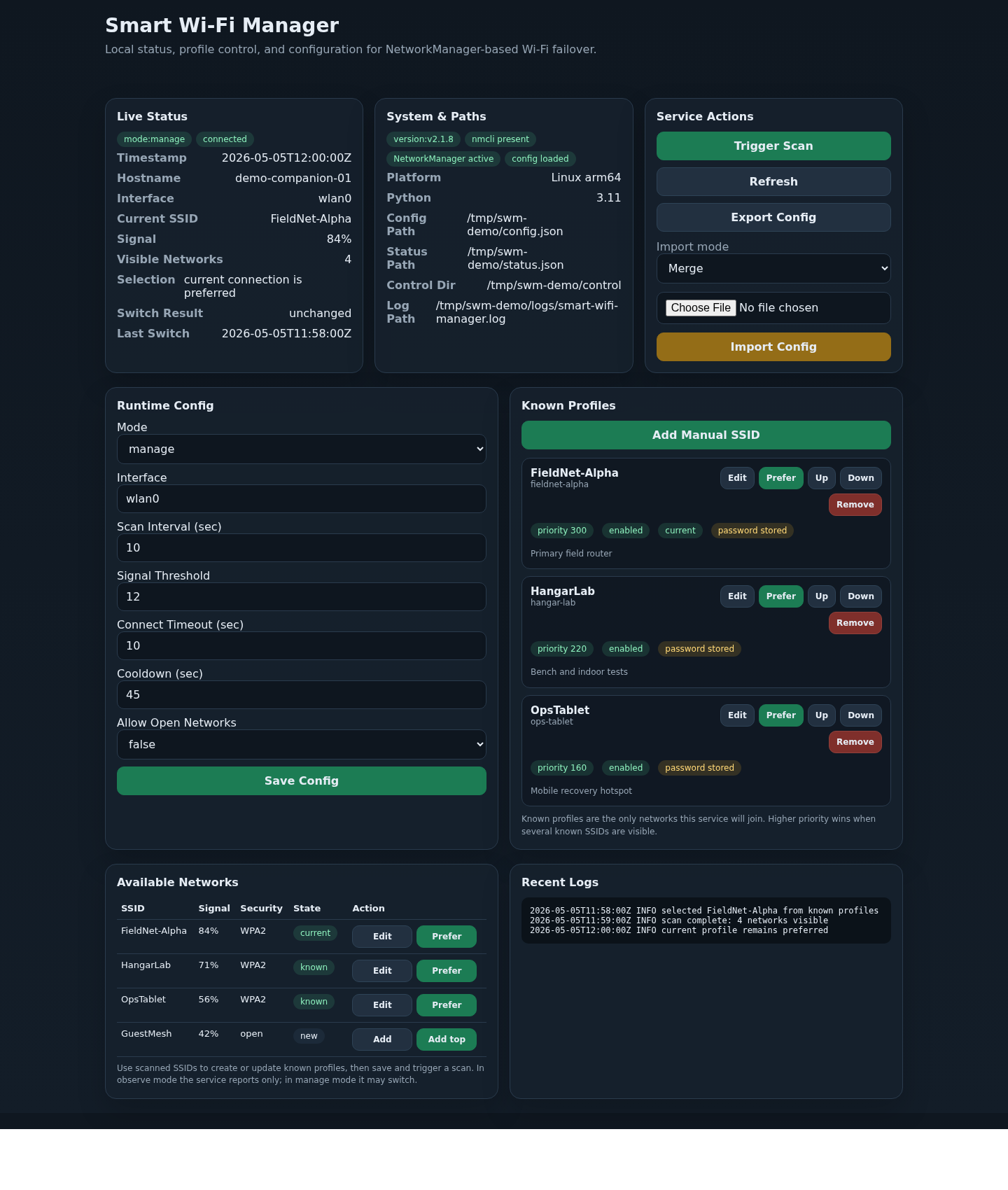Click the Import Config button
The width and height of the screenshot is (1008, 1190).
pyautogui.click(x=773, y=346)
